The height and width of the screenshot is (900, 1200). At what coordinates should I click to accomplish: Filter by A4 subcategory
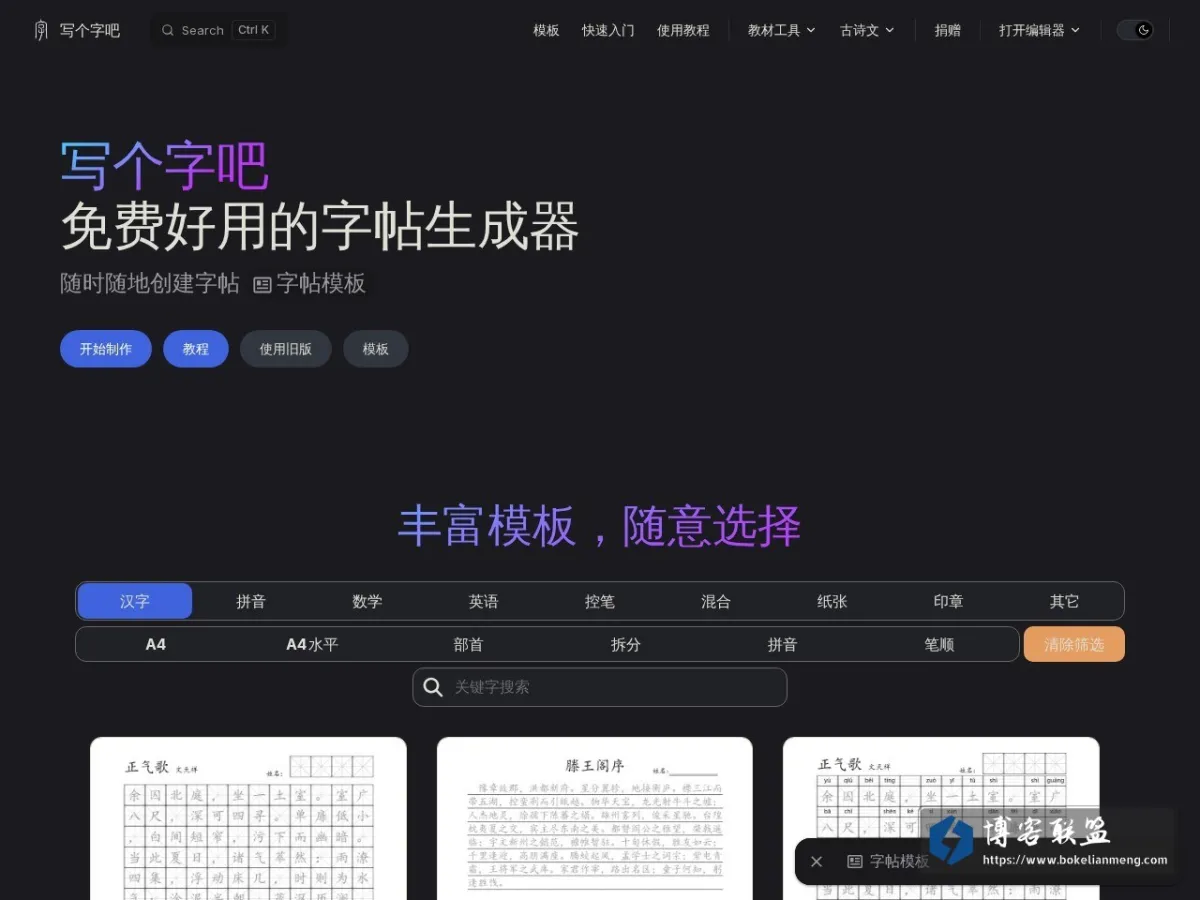tap(155, 644)
